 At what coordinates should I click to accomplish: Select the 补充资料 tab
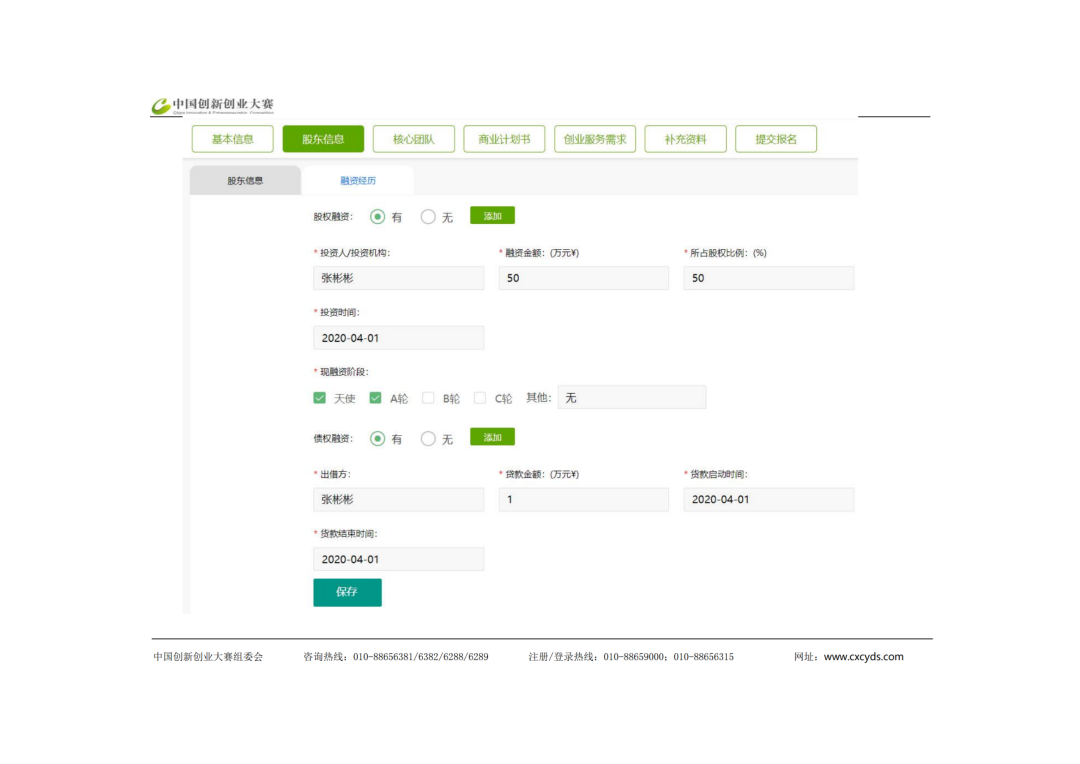[x=685, y=139]
